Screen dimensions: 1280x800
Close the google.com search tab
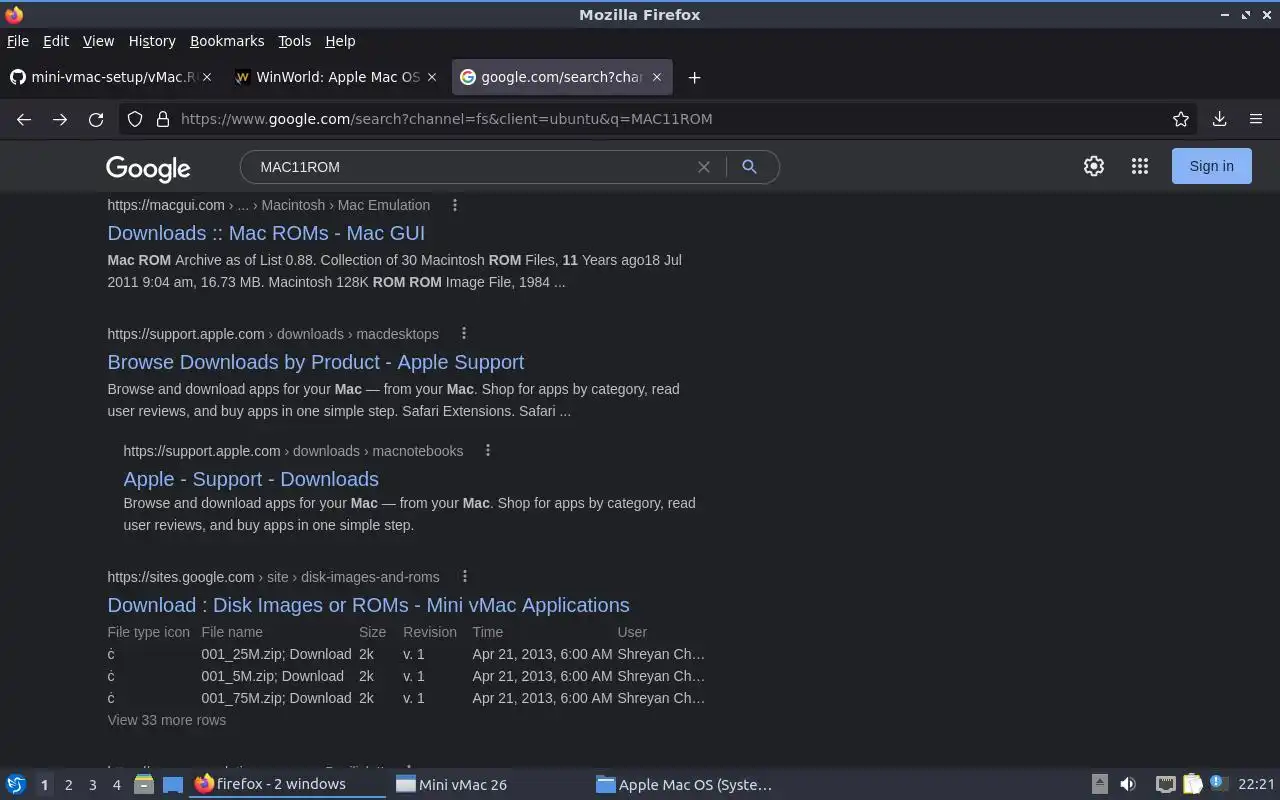[x=657, y=77]
